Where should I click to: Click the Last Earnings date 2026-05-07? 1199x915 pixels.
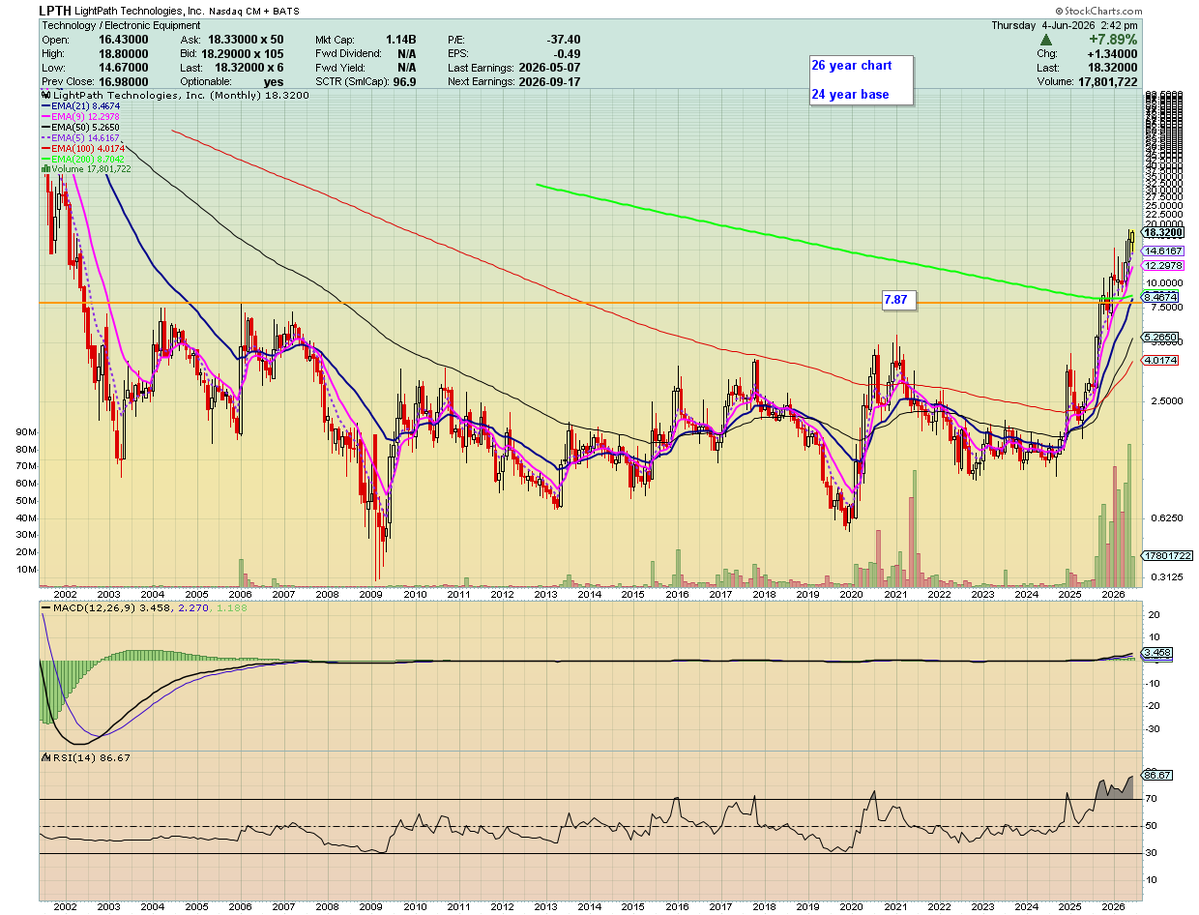pos(549,67)
